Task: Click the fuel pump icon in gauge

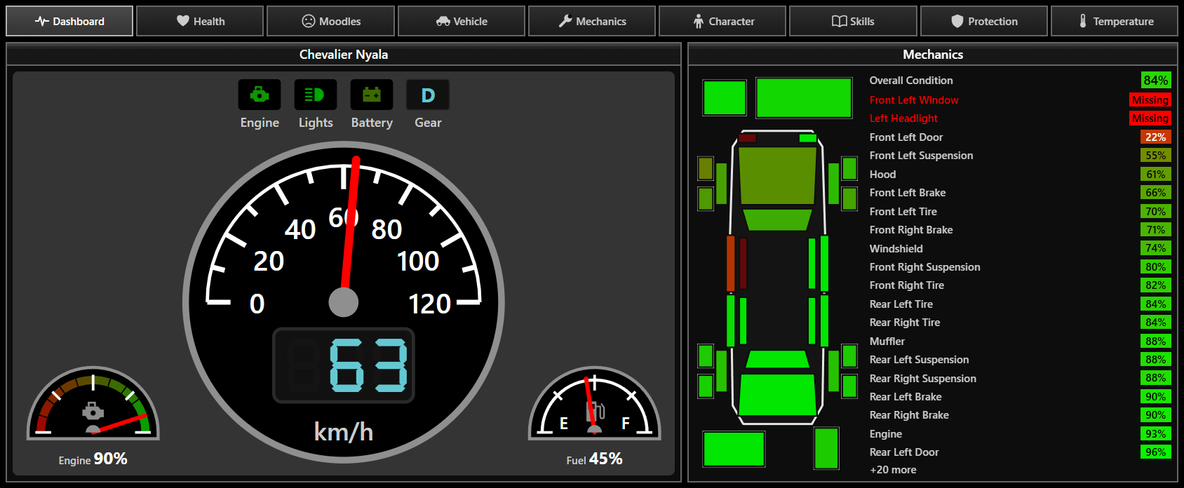Action: point(597,411)
